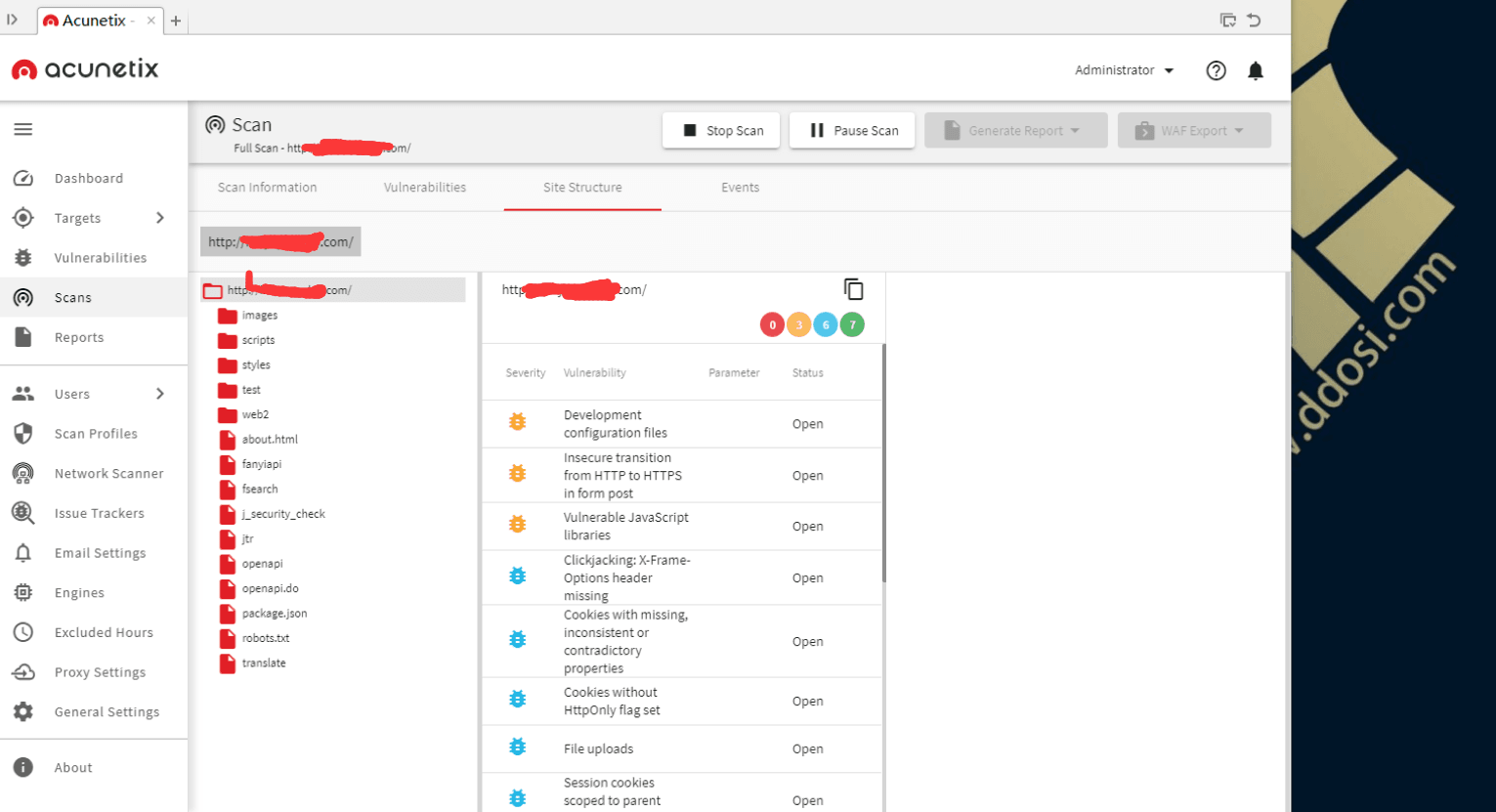This screenshot has width=1496, height=812.
Task: Select the Acunetix browser tab
Action: pyautogui.click(x=100, y=20)
